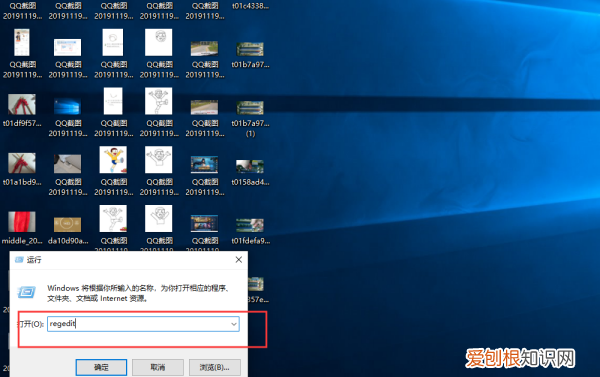Select the t01df9f57... red yarn image file
The image size is (600, 377).
click(22, 111)
